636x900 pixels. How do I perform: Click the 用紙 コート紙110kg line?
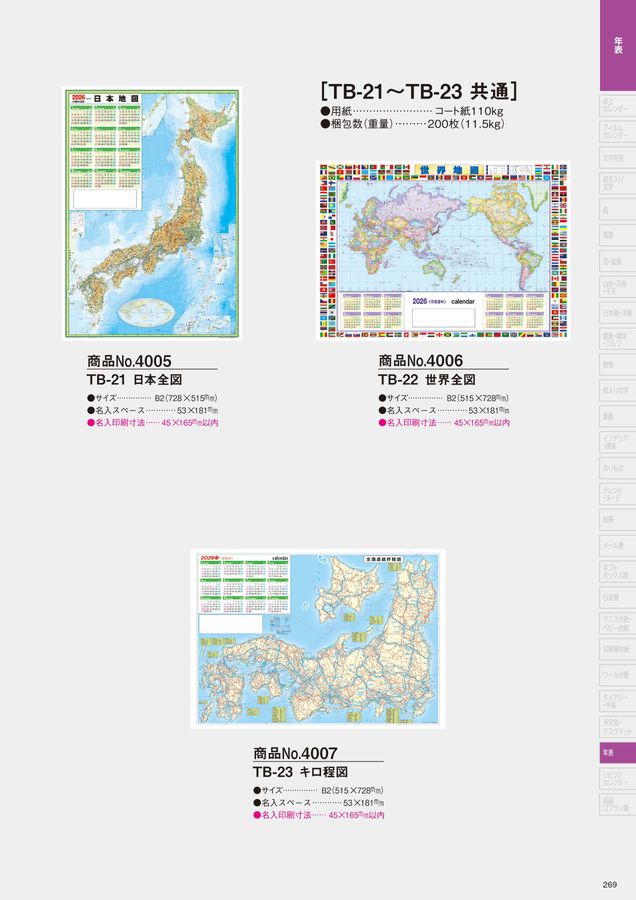tap(412, 111)
